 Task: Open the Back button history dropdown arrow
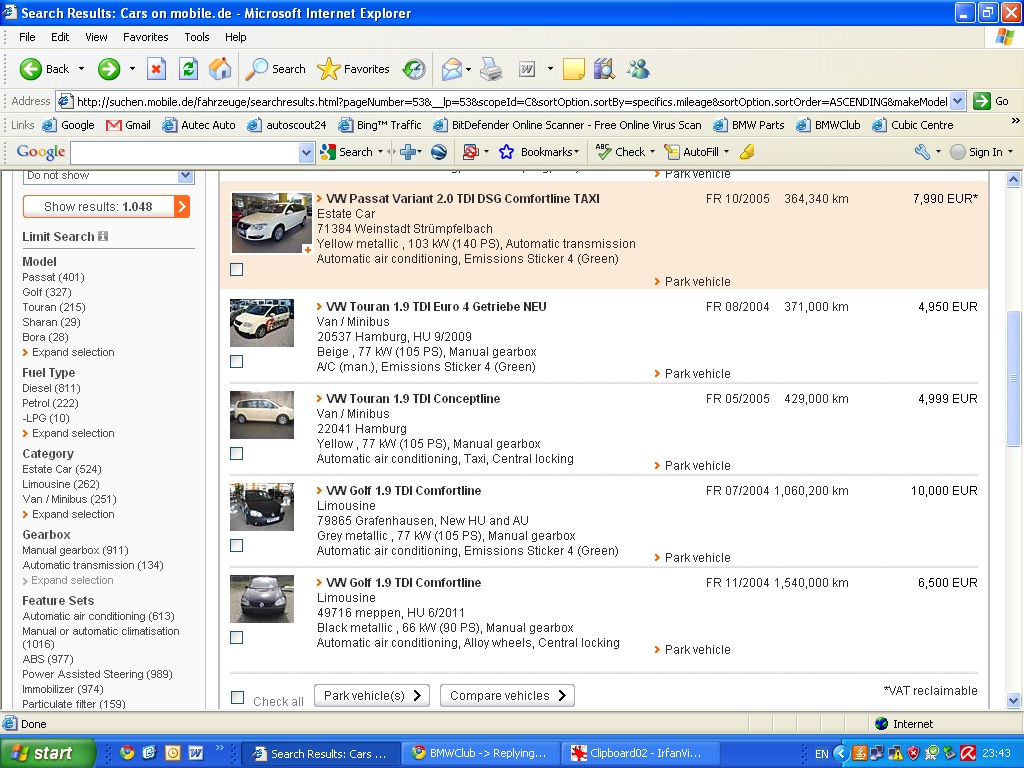81,69
